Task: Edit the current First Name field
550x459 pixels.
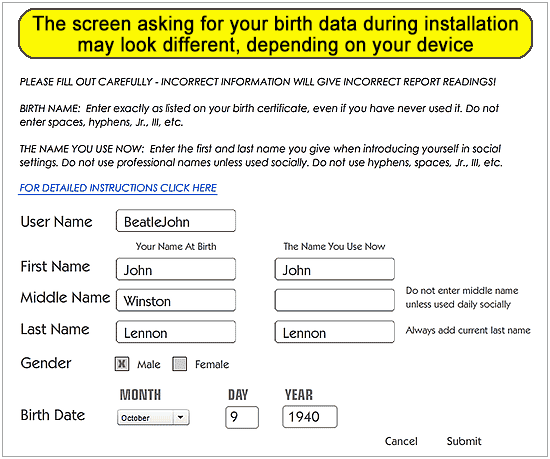Action: tap(335, 269)
